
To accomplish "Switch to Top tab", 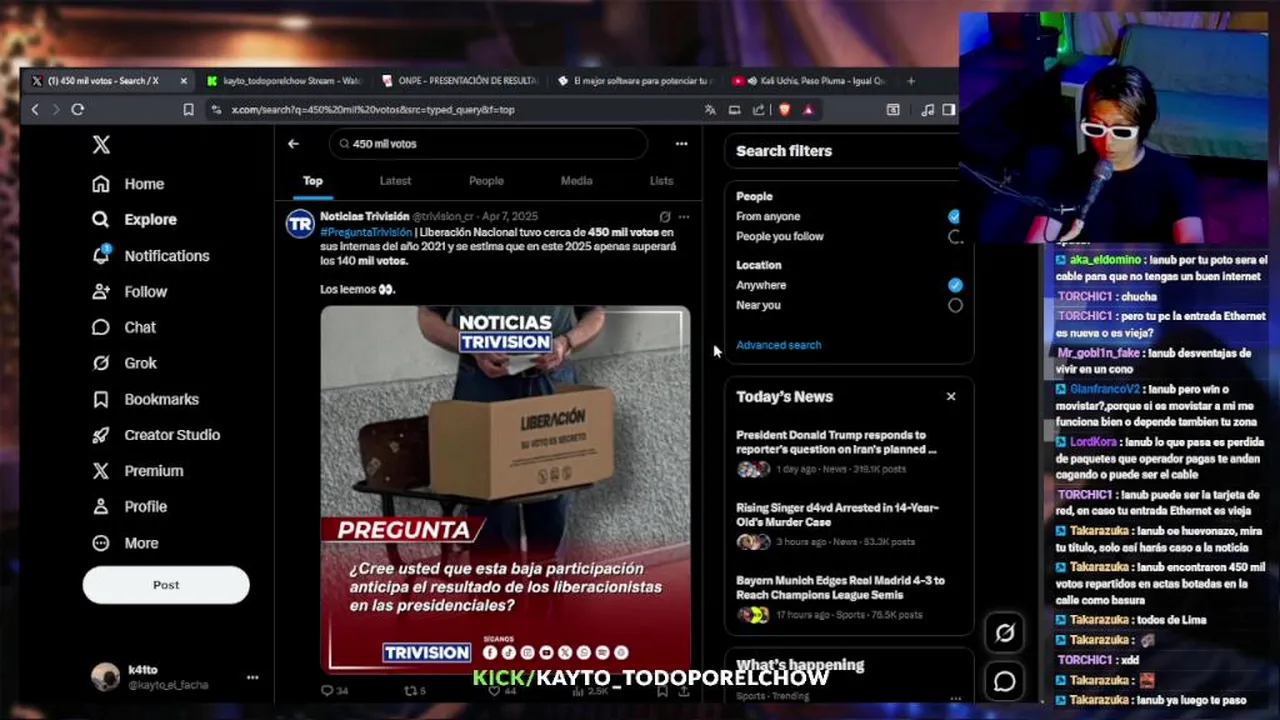I will pos(313,181).
